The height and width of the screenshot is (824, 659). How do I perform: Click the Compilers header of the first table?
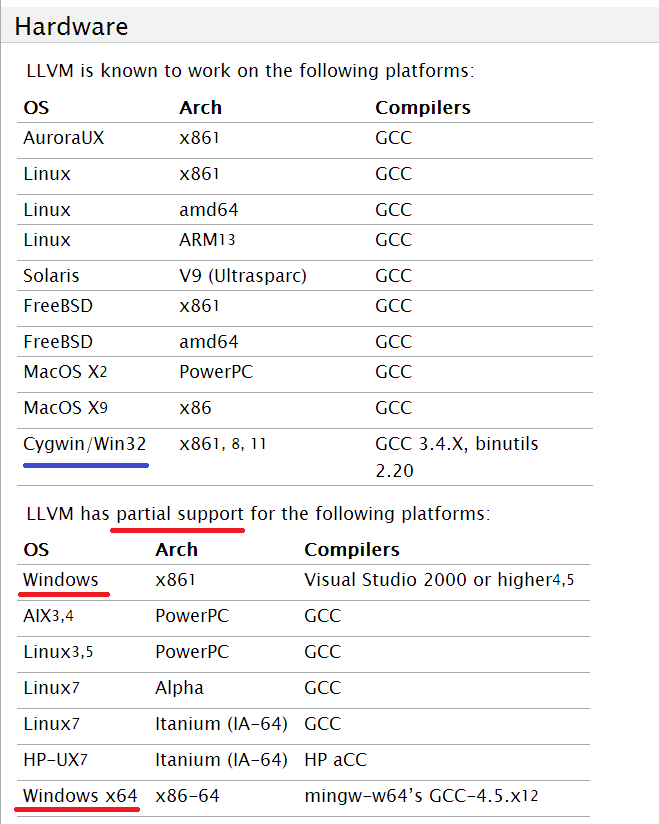423,108
